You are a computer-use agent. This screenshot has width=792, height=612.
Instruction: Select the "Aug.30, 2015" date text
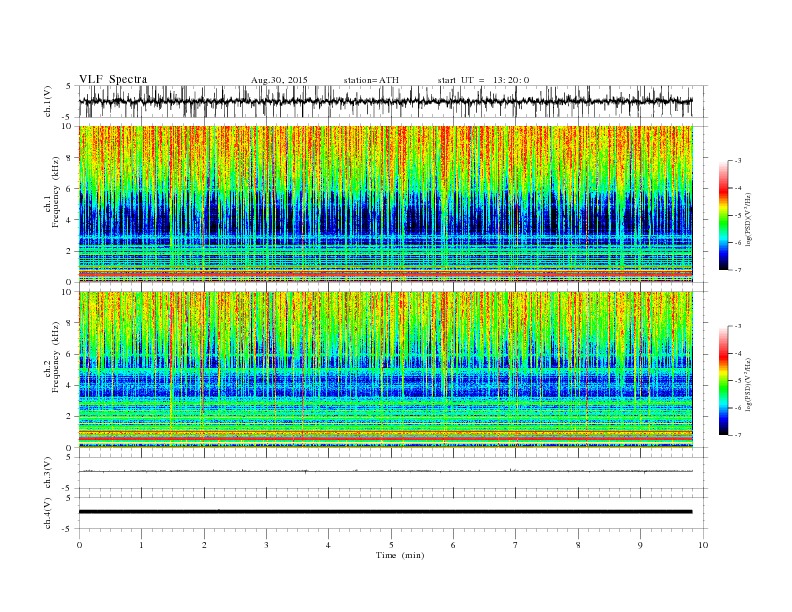(x=279, y=80)
